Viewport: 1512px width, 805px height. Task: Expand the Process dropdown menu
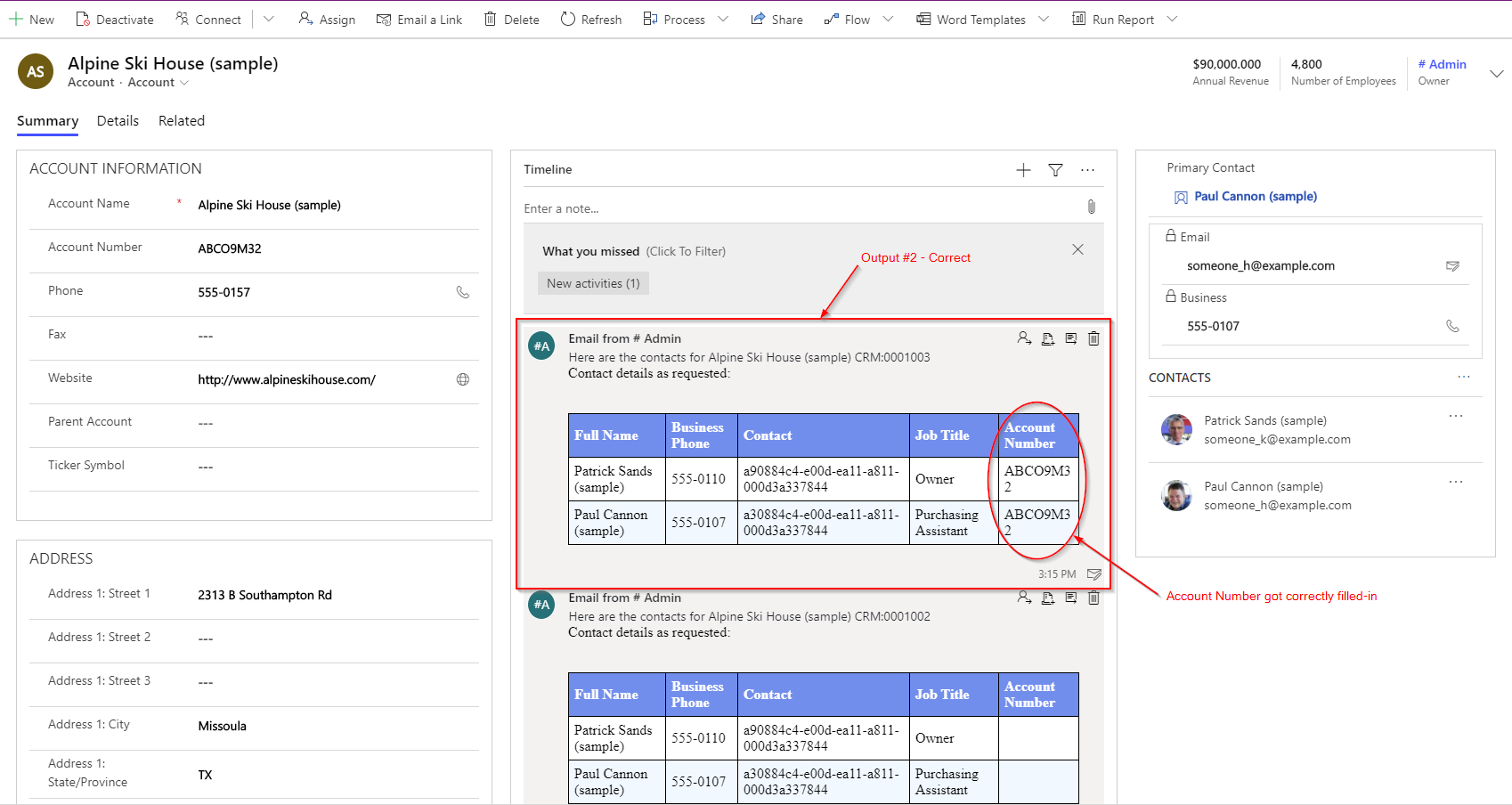[x=723, y=20]
